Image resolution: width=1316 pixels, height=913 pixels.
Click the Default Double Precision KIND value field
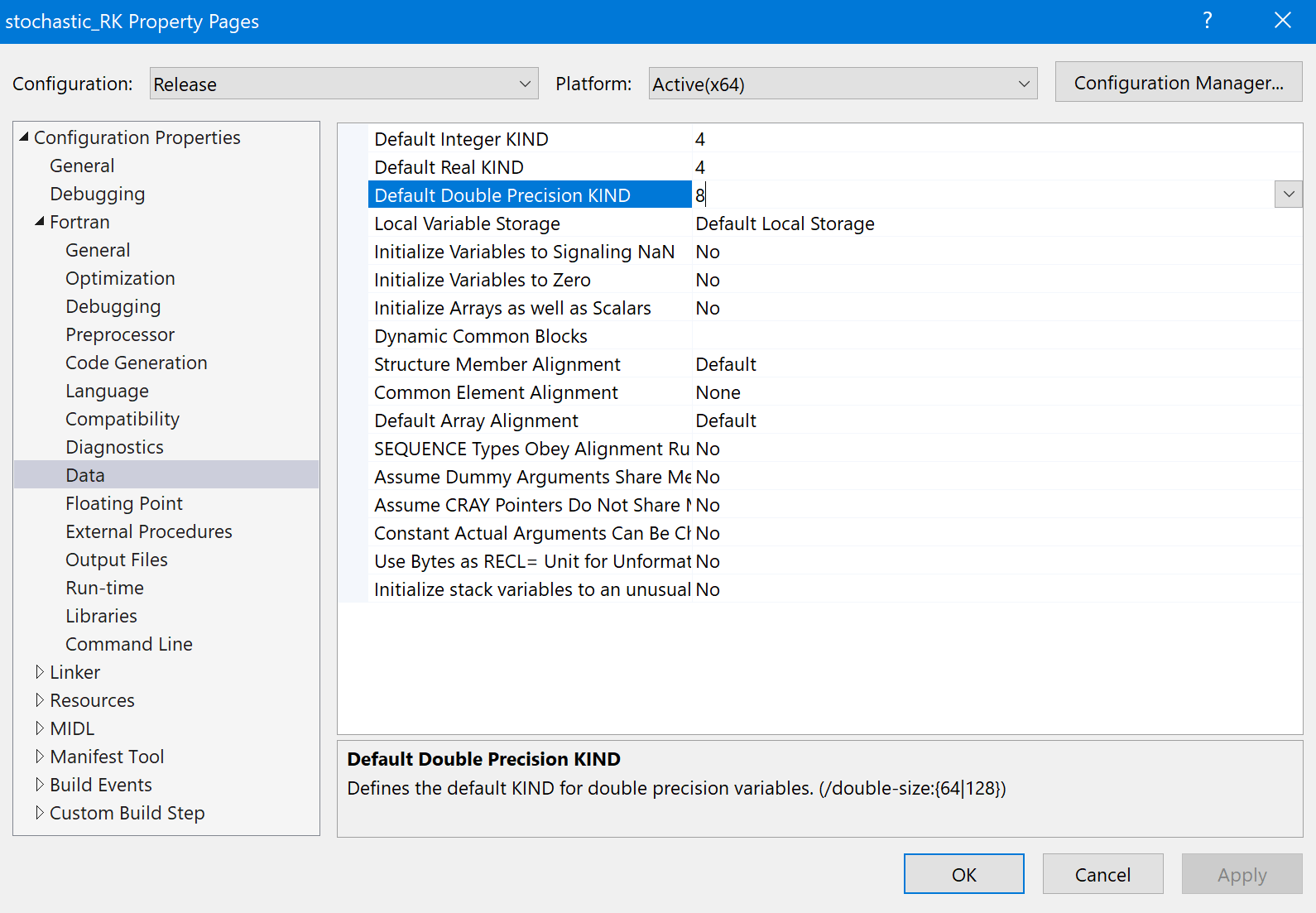click(x=983, y=195)
